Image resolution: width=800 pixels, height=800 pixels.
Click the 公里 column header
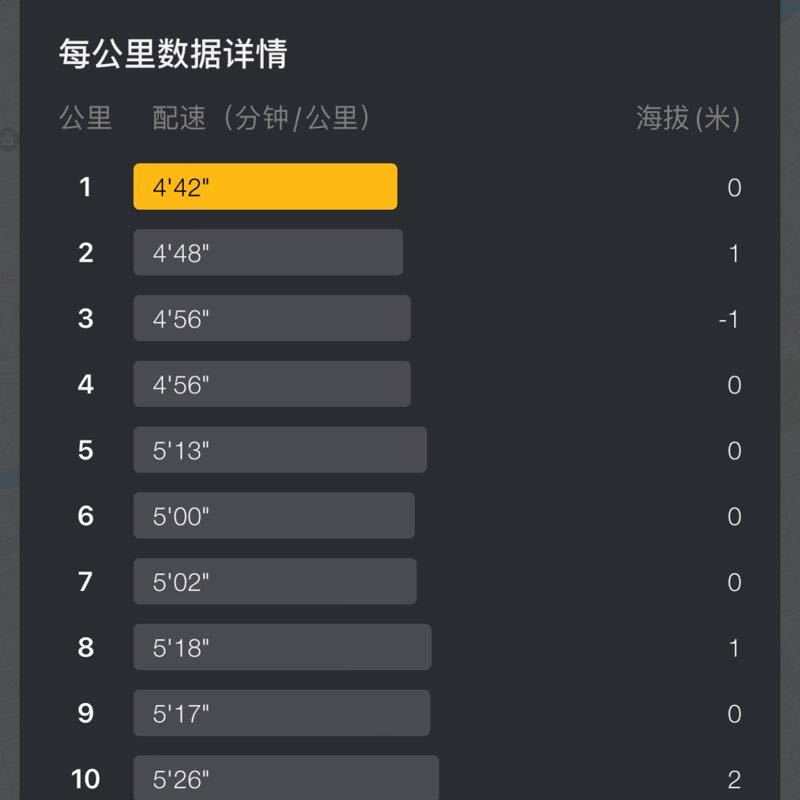point(86,118)
